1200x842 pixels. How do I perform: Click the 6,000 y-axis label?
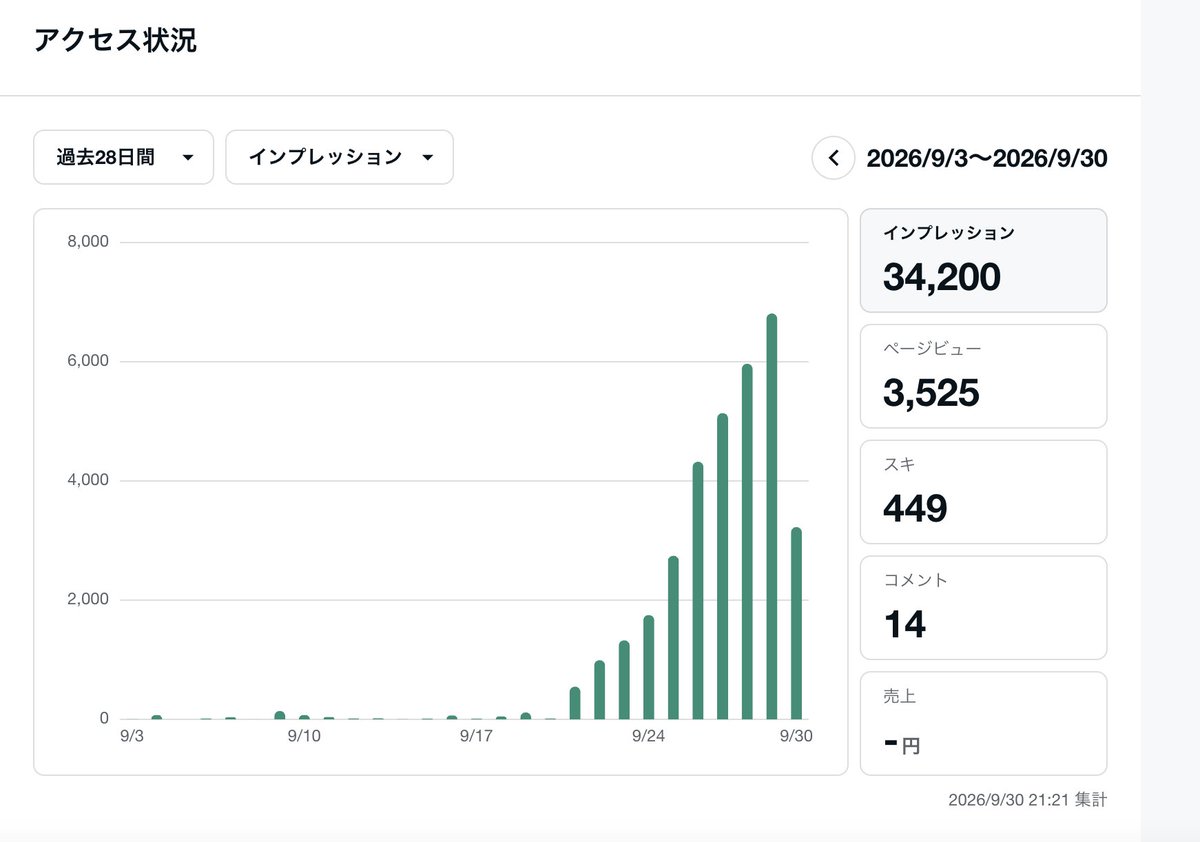pyautogui.click(x=89, y=361)
